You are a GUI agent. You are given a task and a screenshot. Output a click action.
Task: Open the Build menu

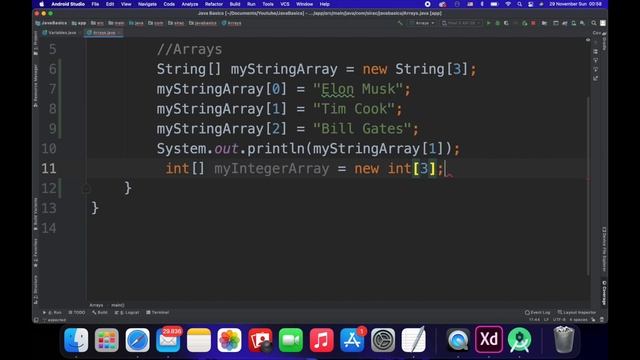point(235,4)
